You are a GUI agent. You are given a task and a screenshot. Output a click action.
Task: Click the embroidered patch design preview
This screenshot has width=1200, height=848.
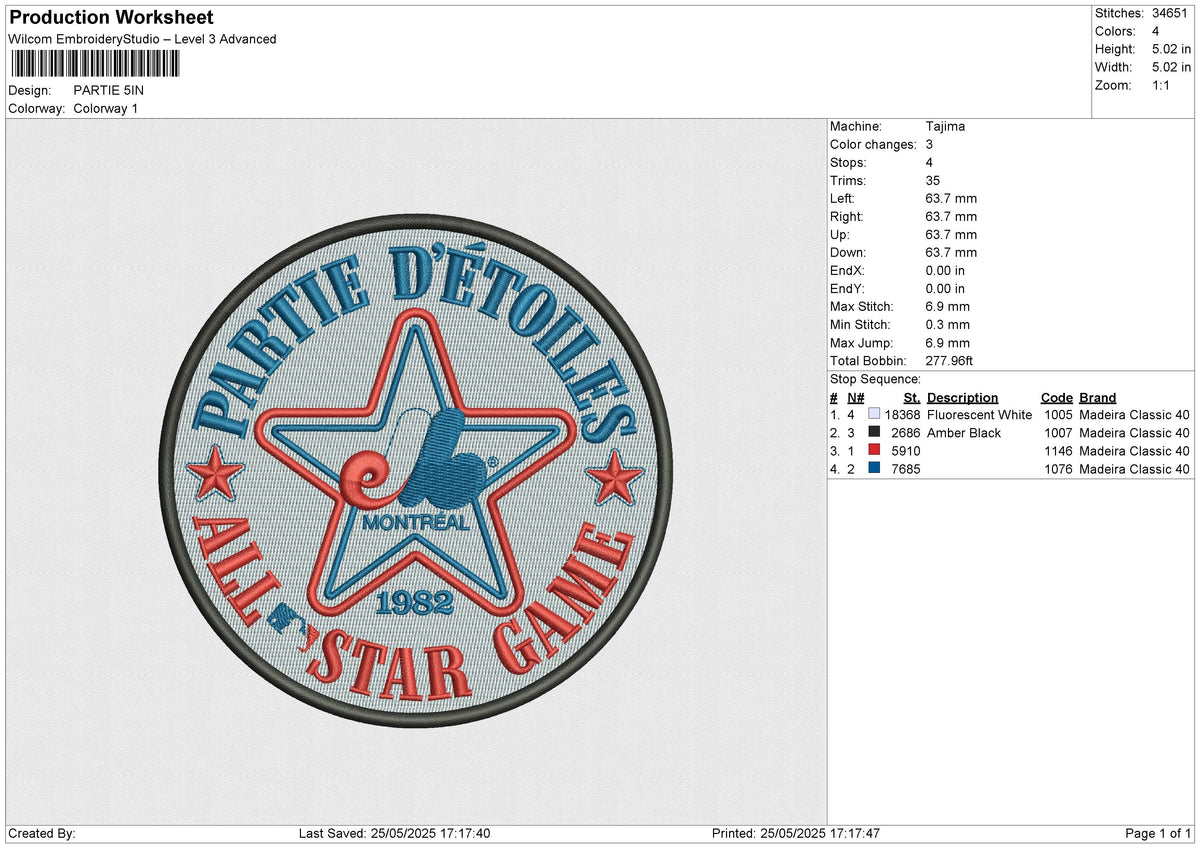416,471
